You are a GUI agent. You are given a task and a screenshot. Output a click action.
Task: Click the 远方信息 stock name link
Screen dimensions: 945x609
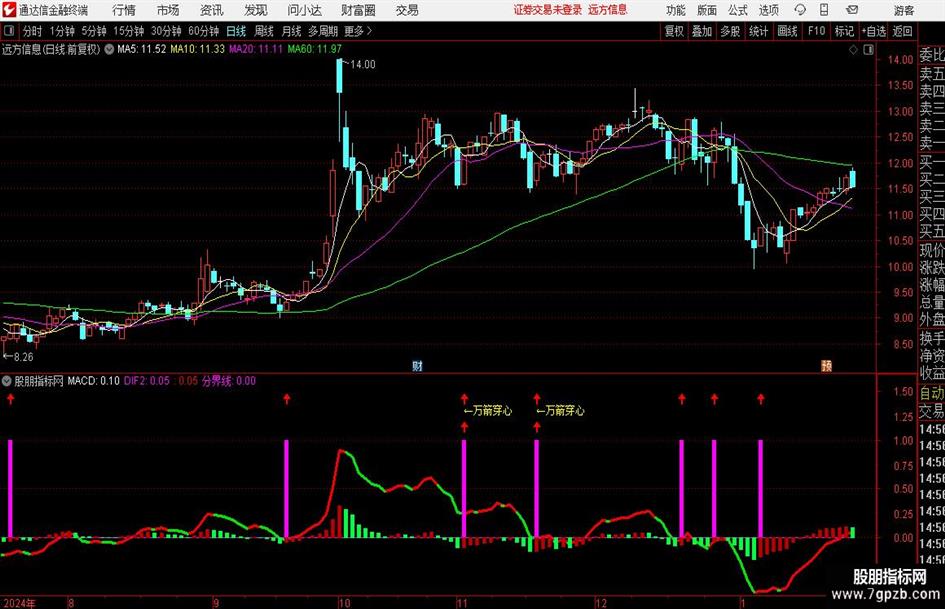point(608,10)
